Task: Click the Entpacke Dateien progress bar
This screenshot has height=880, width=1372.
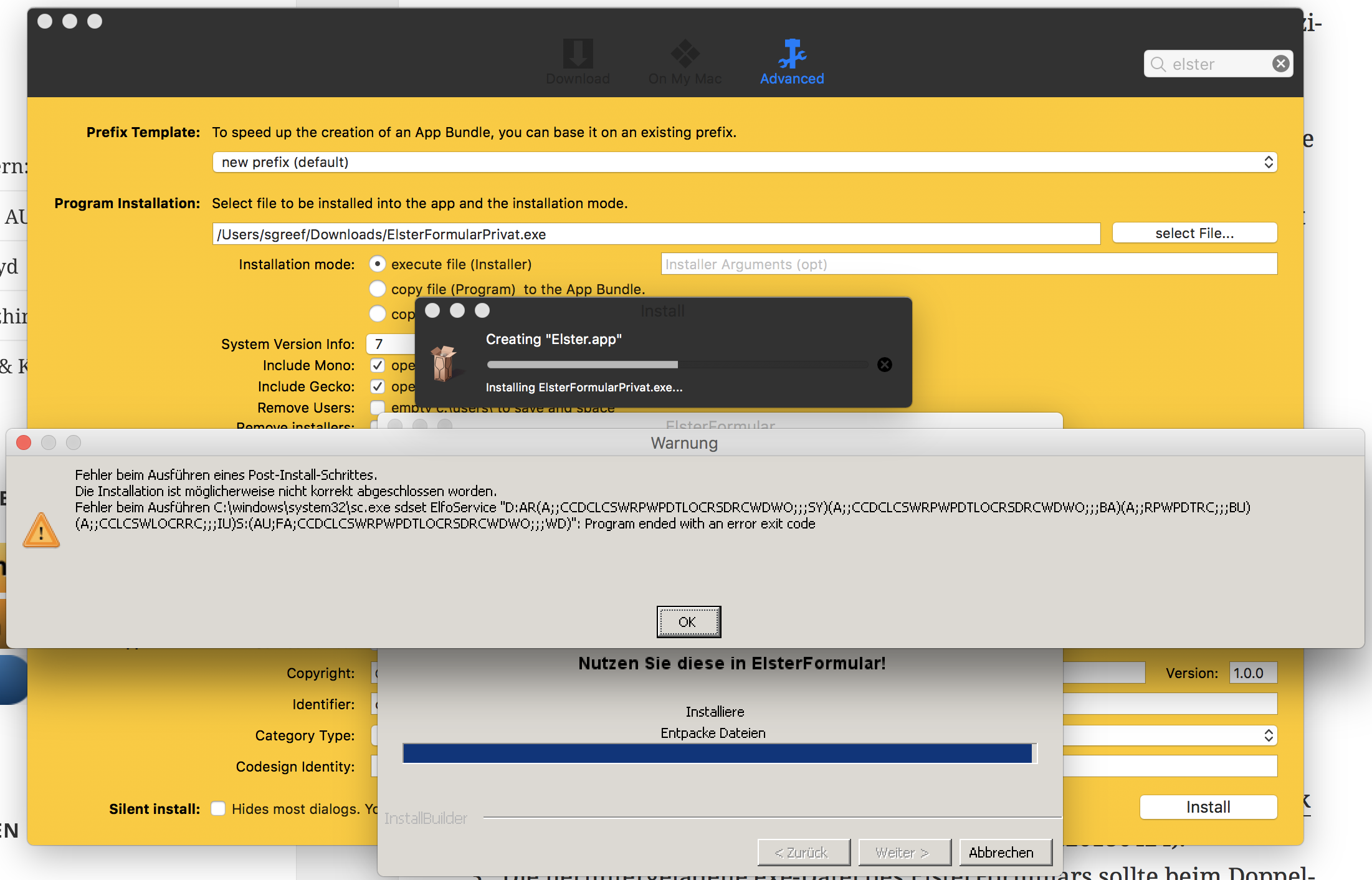Action: pyautogui.click(x=720, y=753)
